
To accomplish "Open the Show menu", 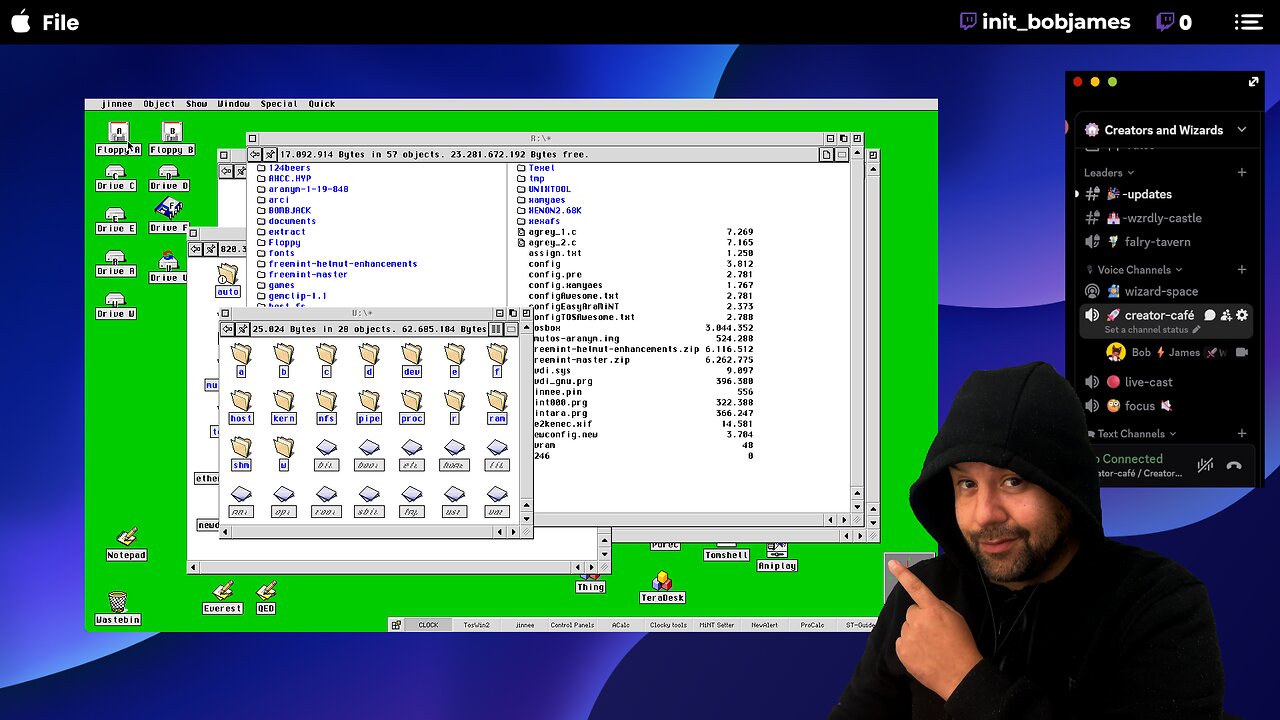I will coord(197,104).
